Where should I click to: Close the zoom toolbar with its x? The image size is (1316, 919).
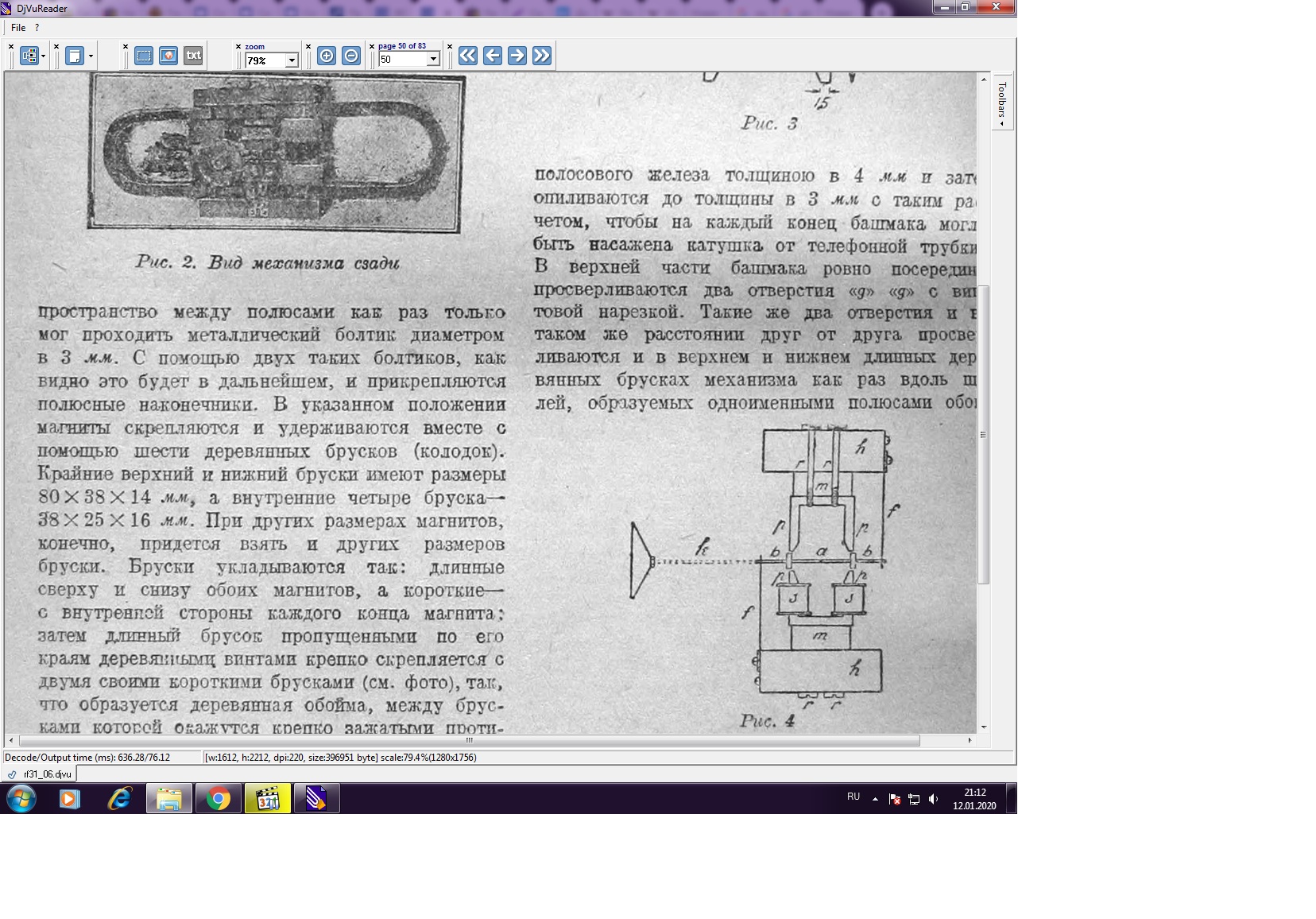tap(238, 47)
